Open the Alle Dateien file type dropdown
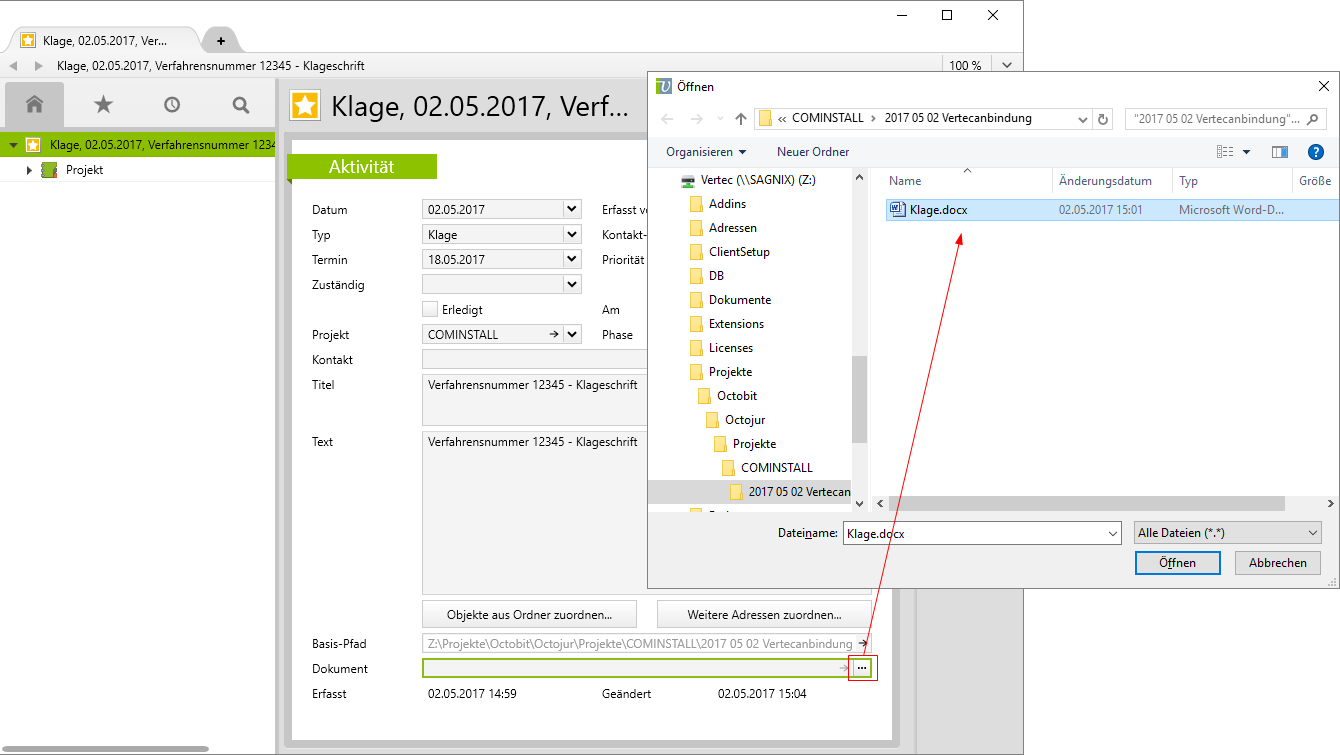The width and height of the screenshot is (1340, 755). [x=1228, y=533]
